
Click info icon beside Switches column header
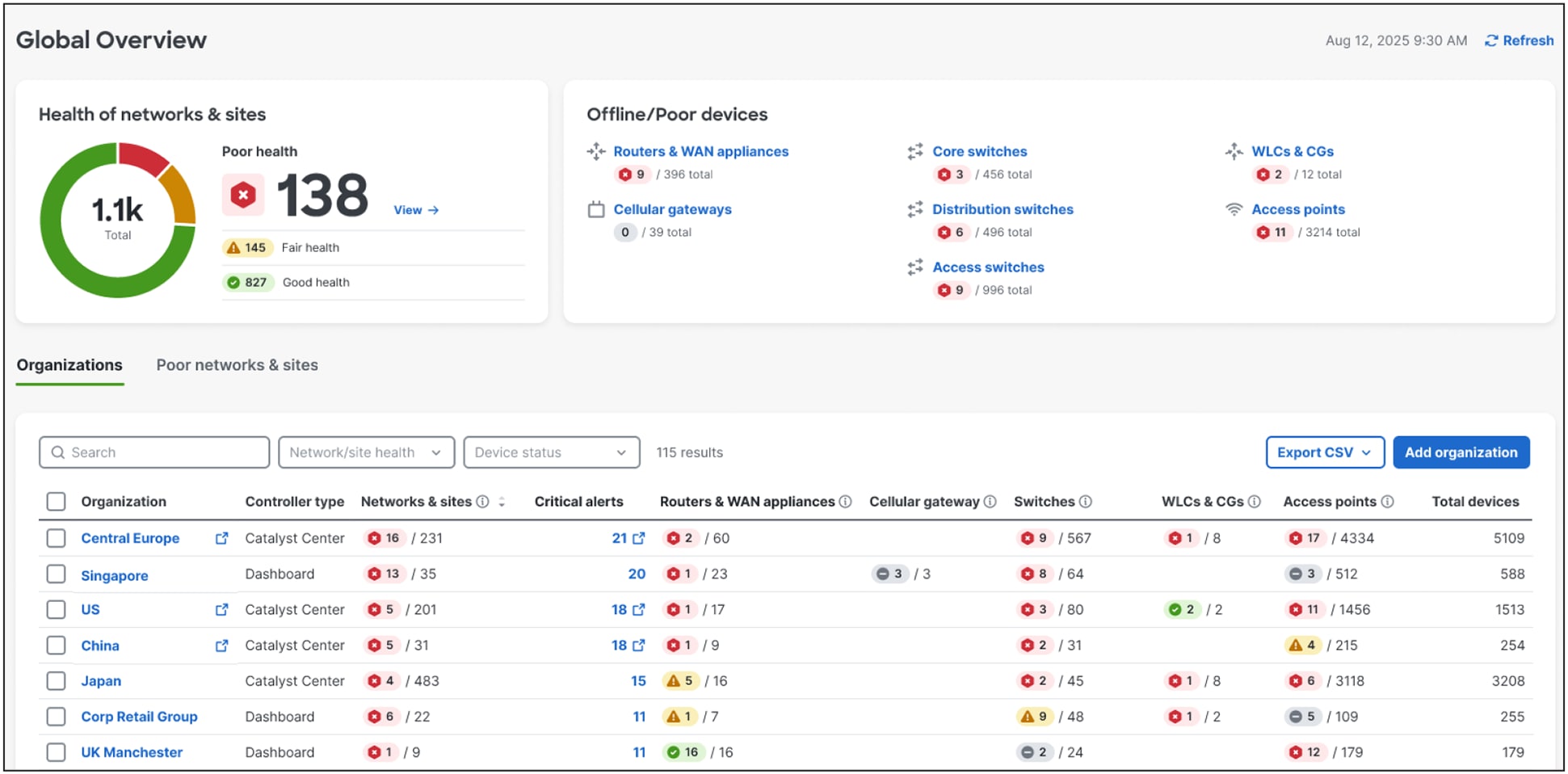pos(1086,502)
